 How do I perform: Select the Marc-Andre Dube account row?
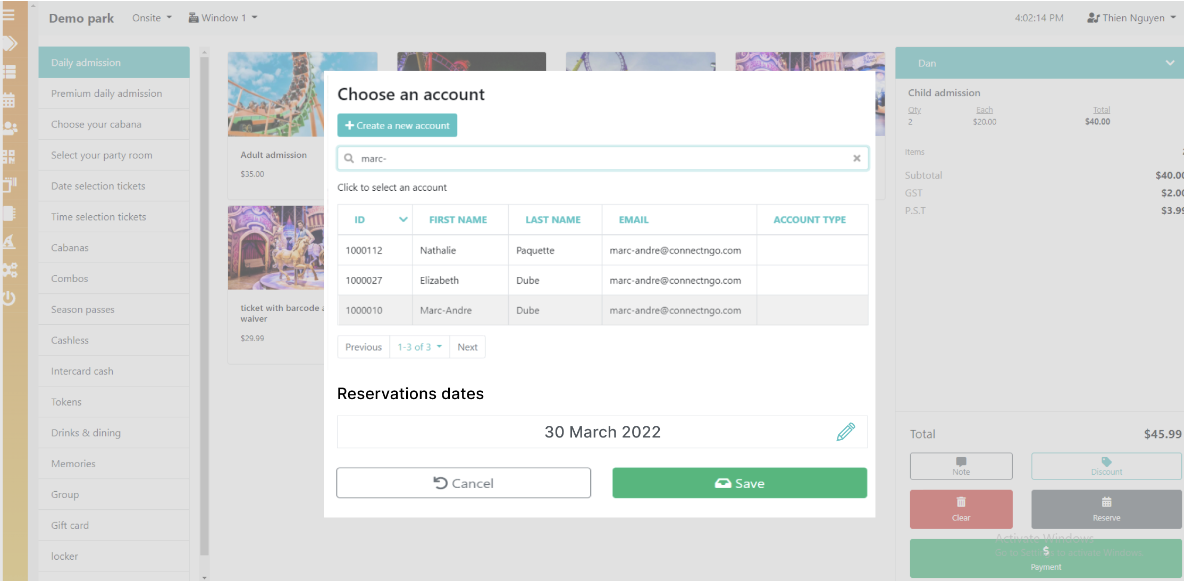602,310
